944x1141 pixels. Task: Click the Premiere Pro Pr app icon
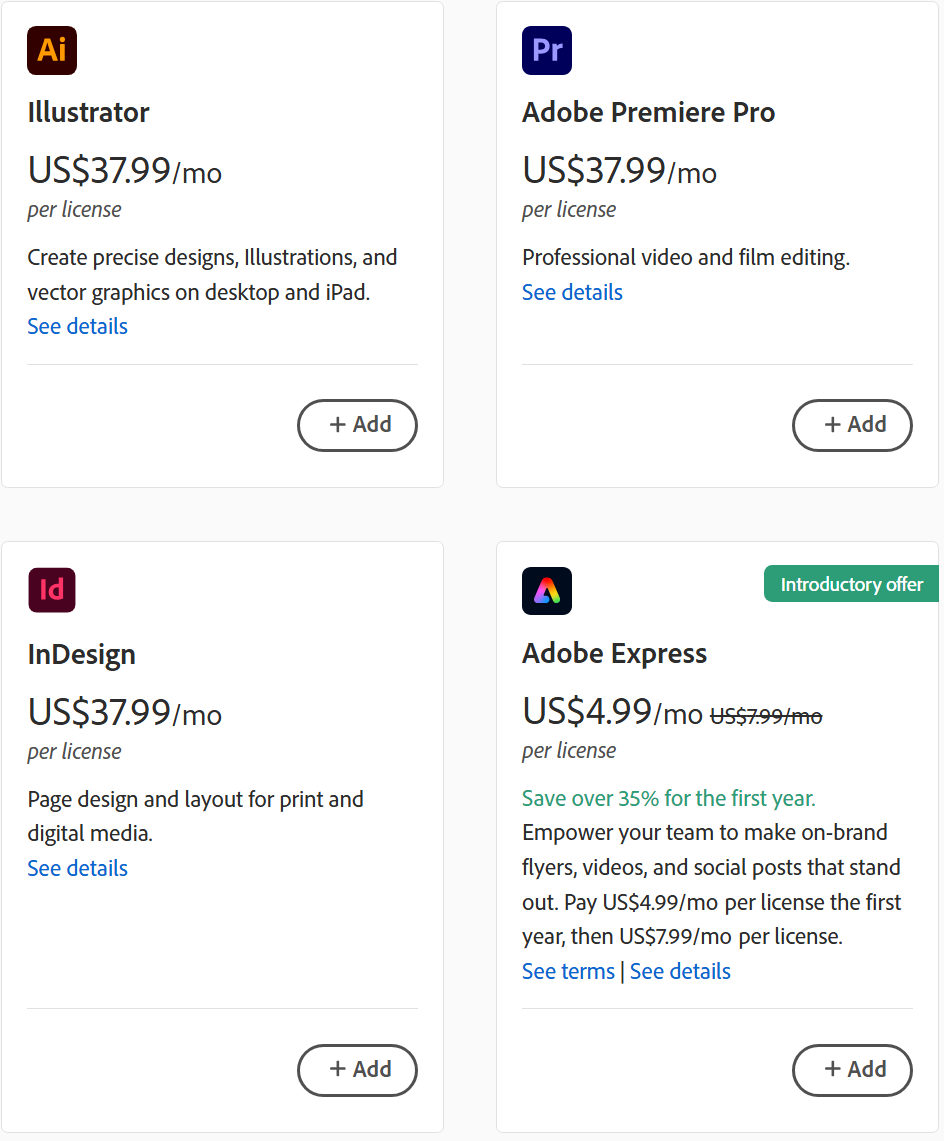[547, 50]
